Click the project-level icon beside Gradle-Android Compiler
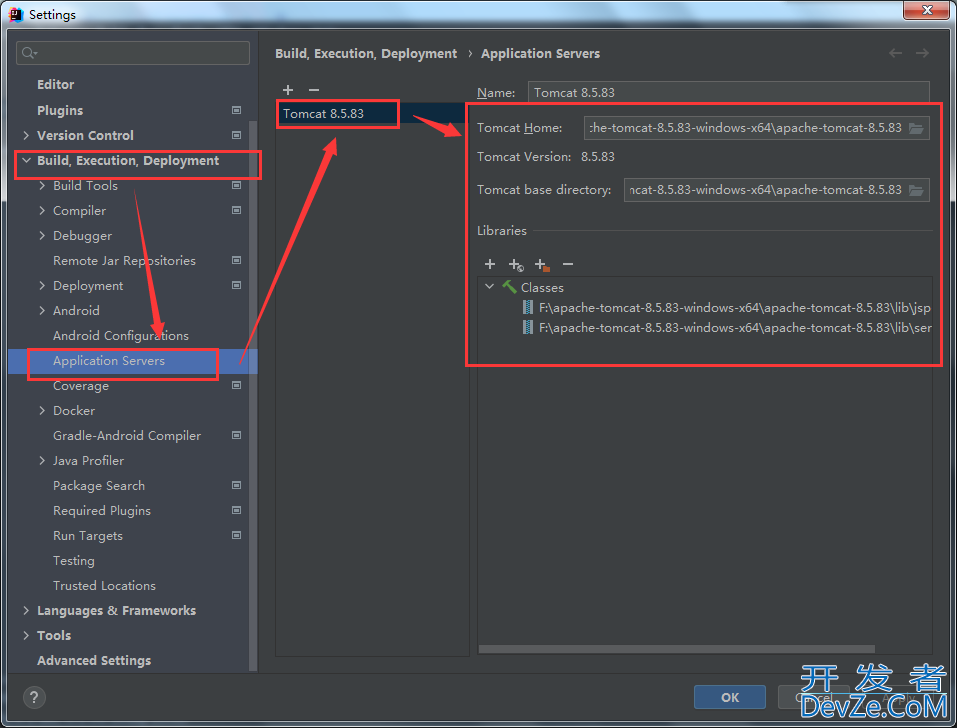957x728 pixels. point(236,436)
